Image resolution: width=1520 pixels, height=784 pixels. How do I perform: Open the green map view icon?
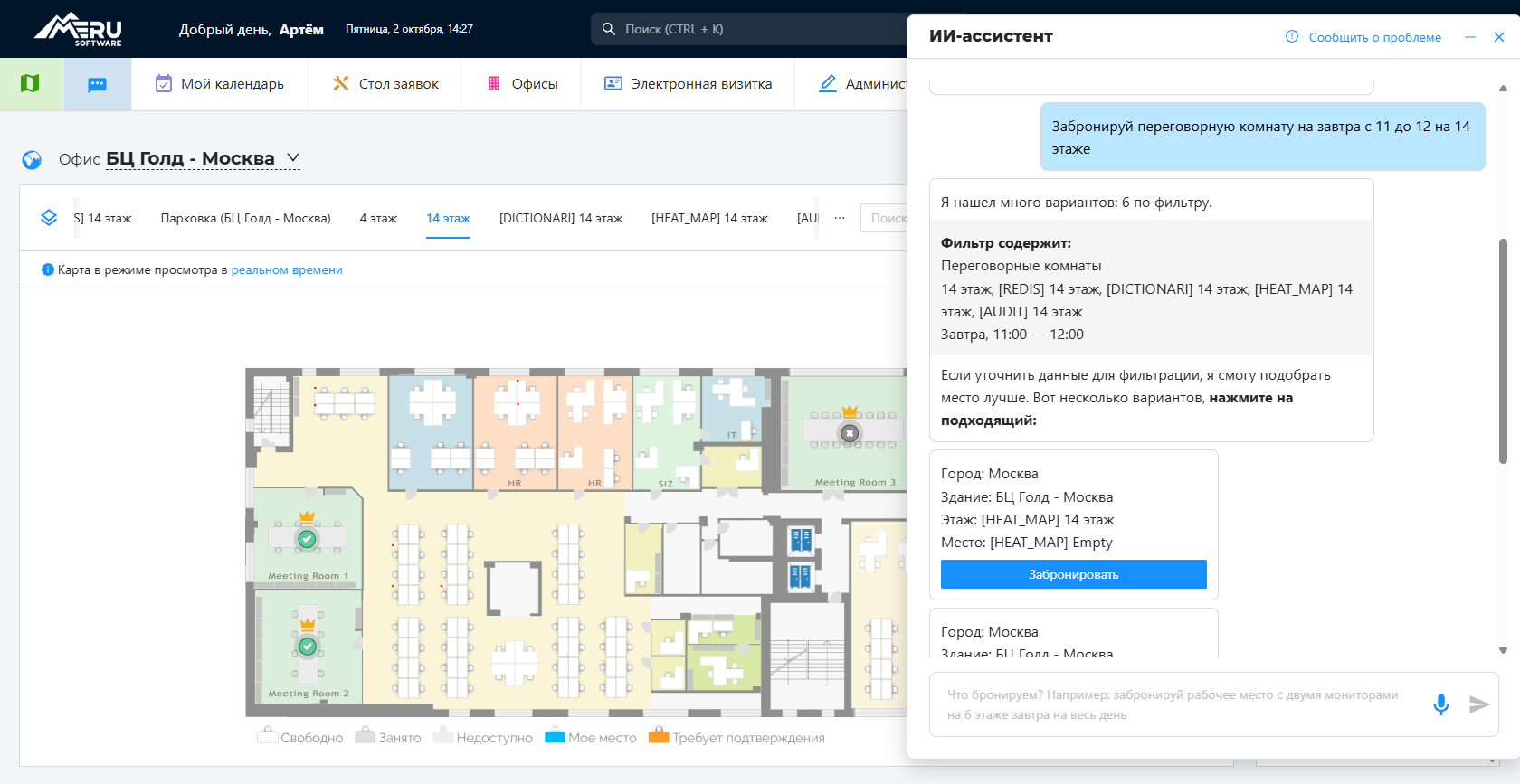tap(30, 84)
